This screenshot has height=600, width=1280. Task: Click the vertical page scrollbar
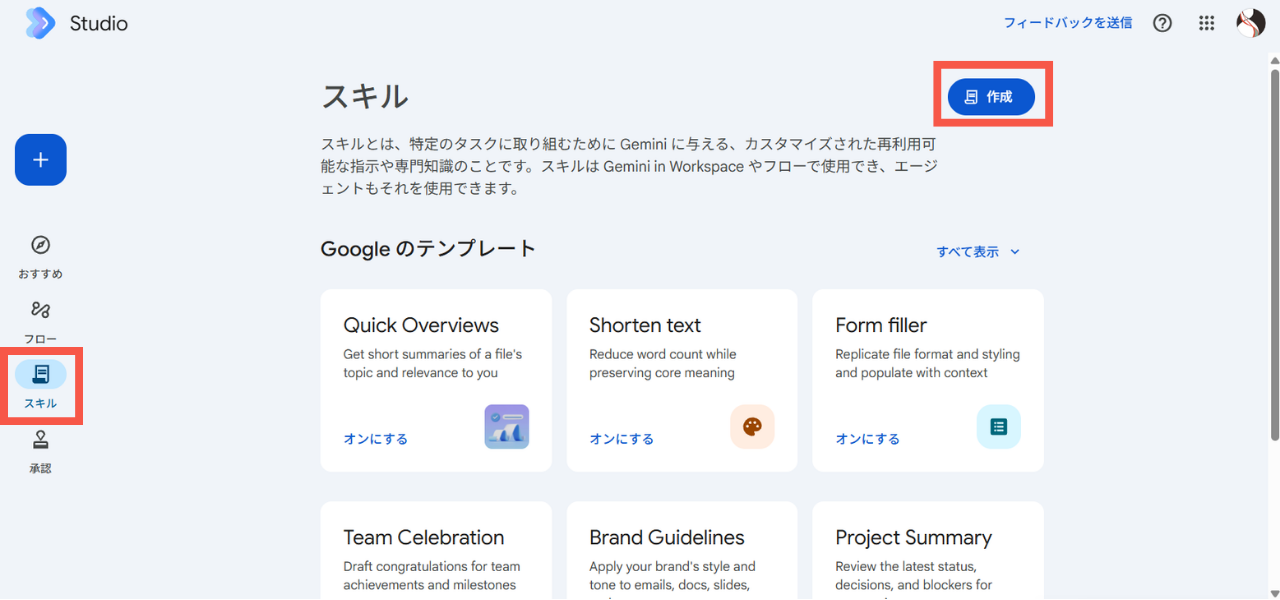tap(1274, 255)
